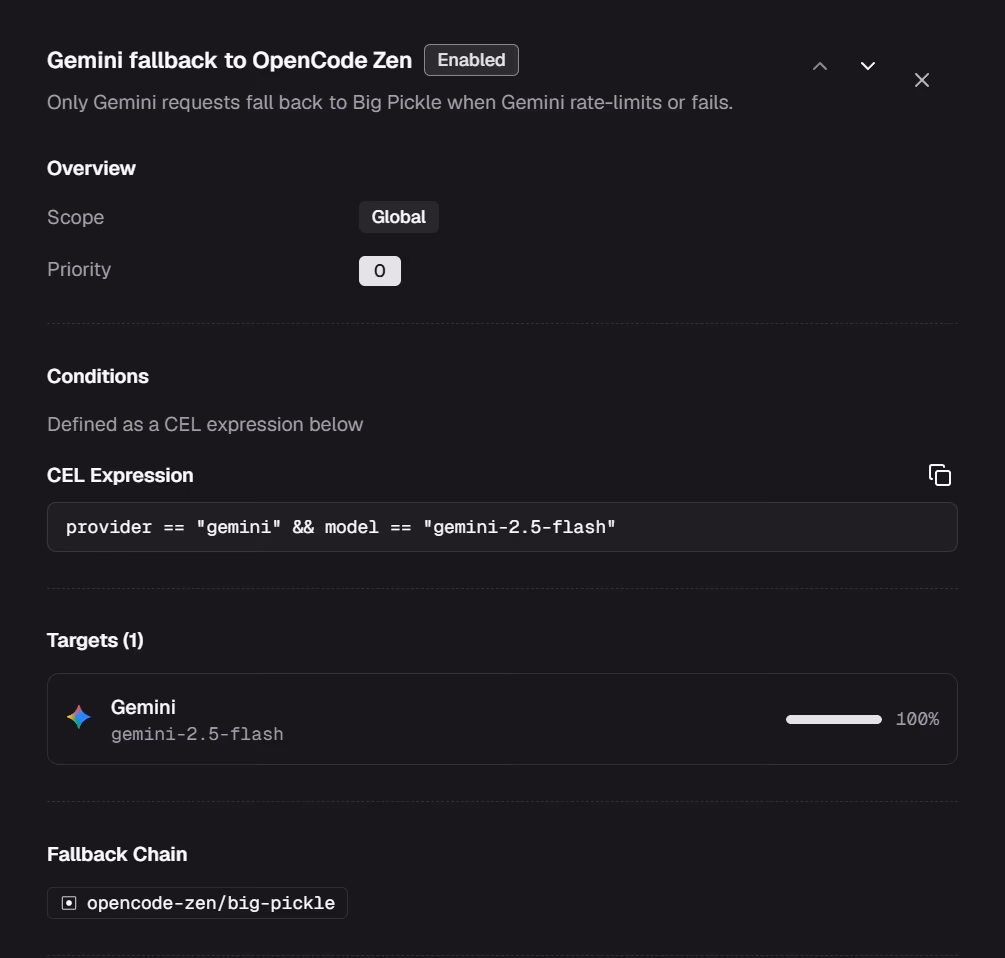Image resolution: width=1005 pixels, height=958 pixels.
Task: Click the Overview section heading
Action: (91, 169)
